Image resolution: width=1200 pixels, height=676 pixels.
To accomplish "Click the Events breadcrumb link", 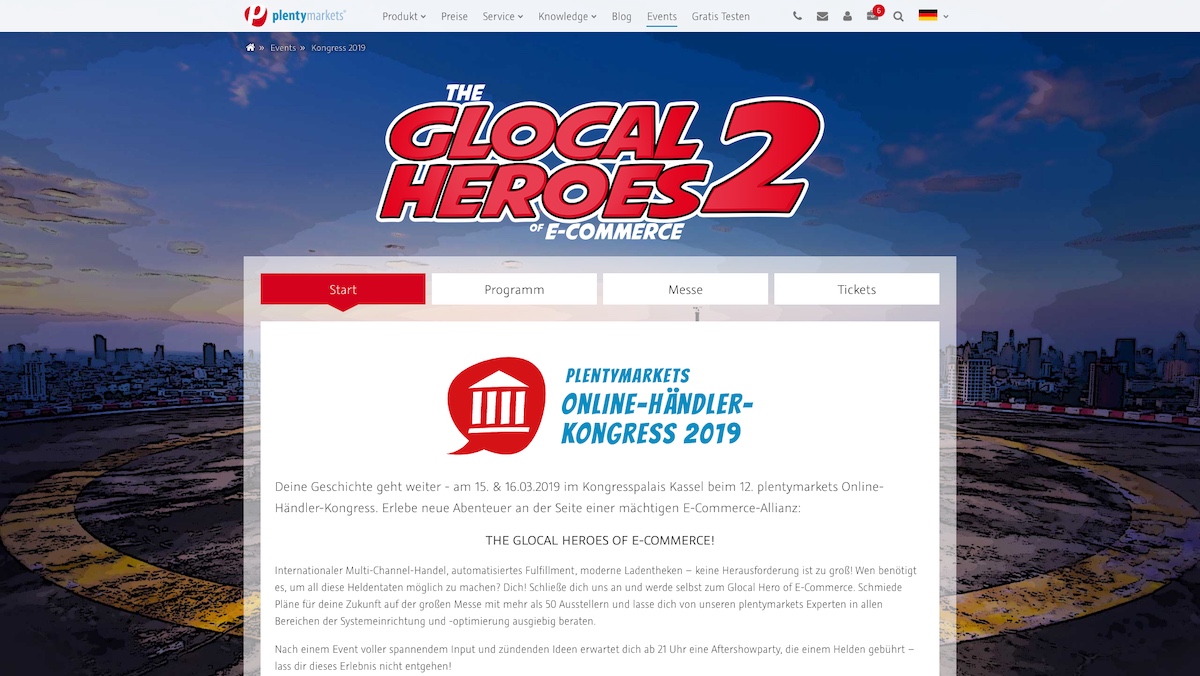I will coord(283,47).
